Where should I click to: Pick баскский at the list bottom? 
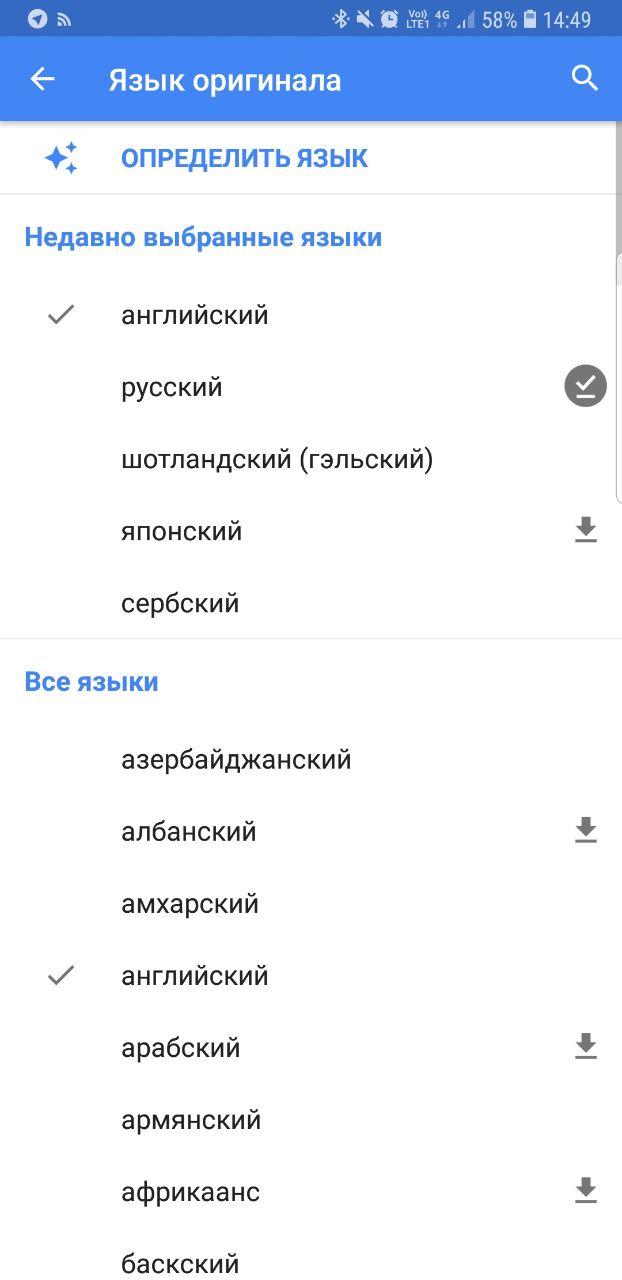pos(180,1264)
